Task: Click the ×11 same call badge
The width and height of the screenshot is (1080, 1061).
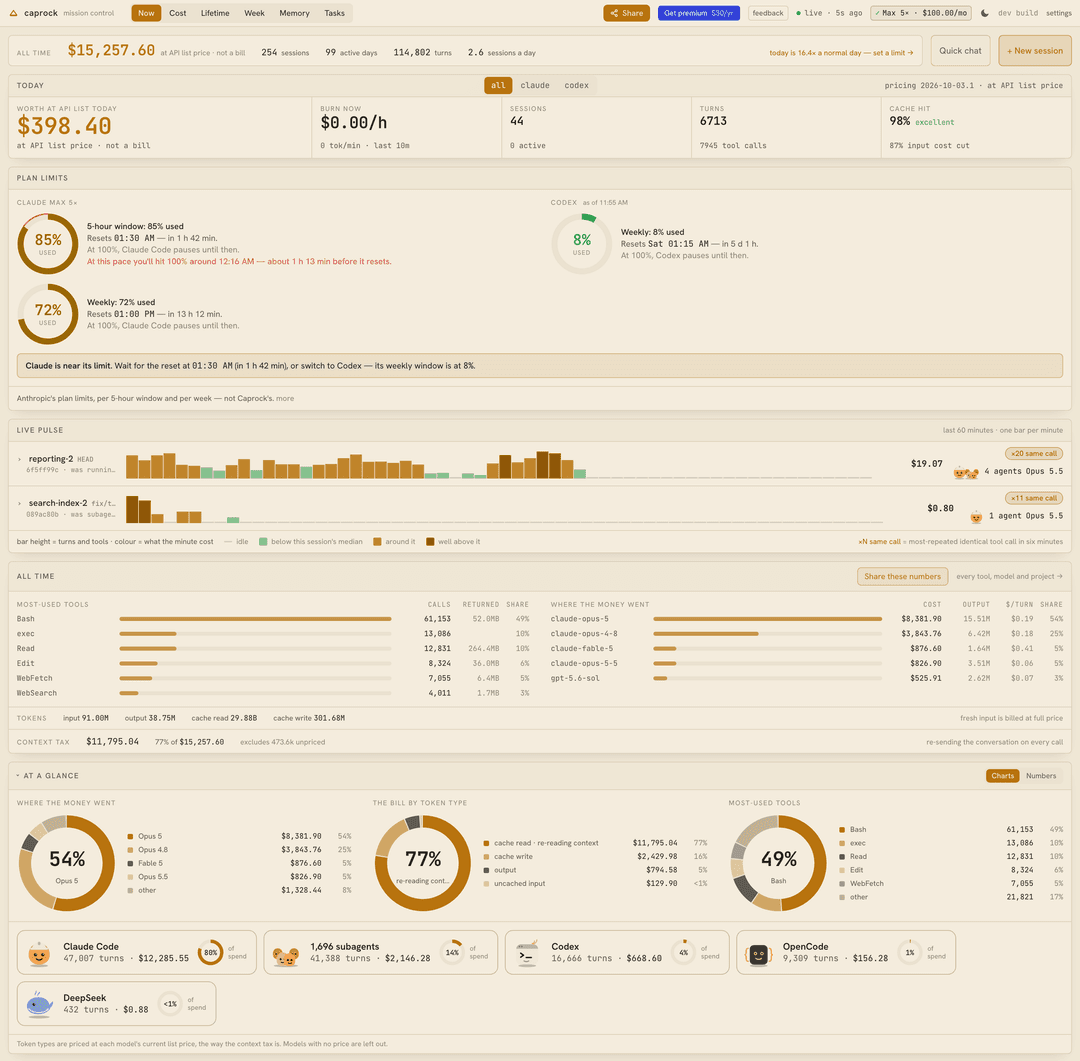Action: tap(1033, 498)
